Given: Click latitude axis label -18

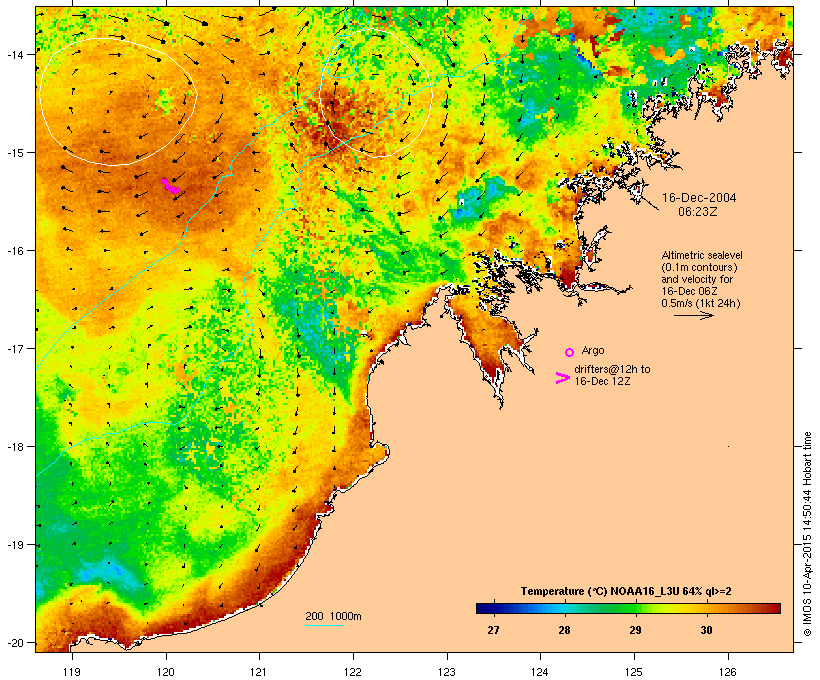Looking at the screenshot, I should click(x=14, y=446).
